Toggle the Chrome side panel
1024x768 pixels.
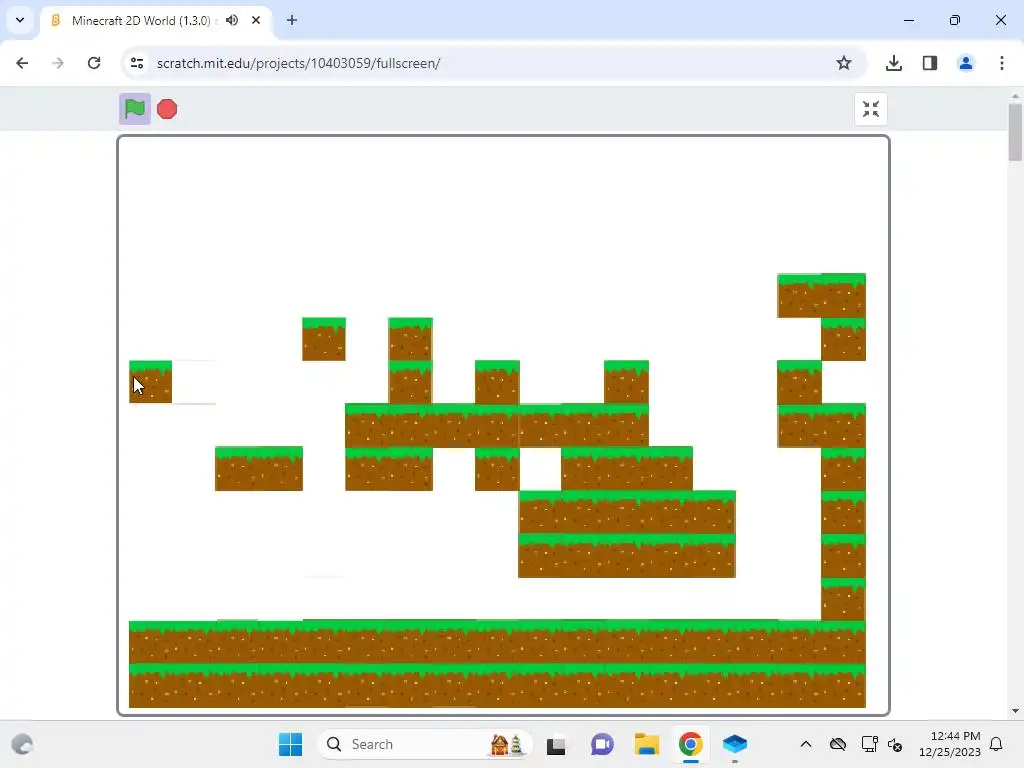click(930, 63)
